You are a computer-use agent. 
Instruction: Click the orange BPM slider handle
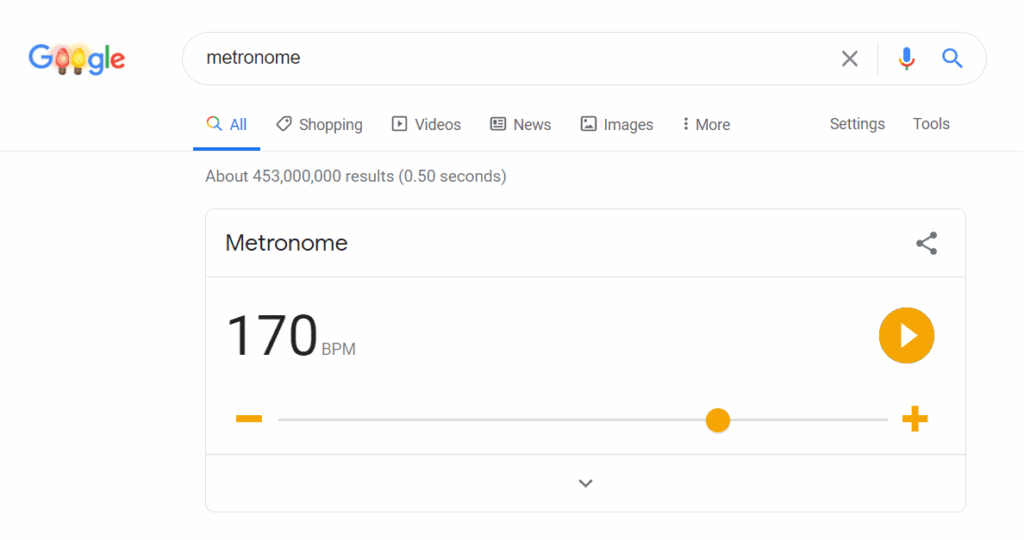[x=717, y=420]
